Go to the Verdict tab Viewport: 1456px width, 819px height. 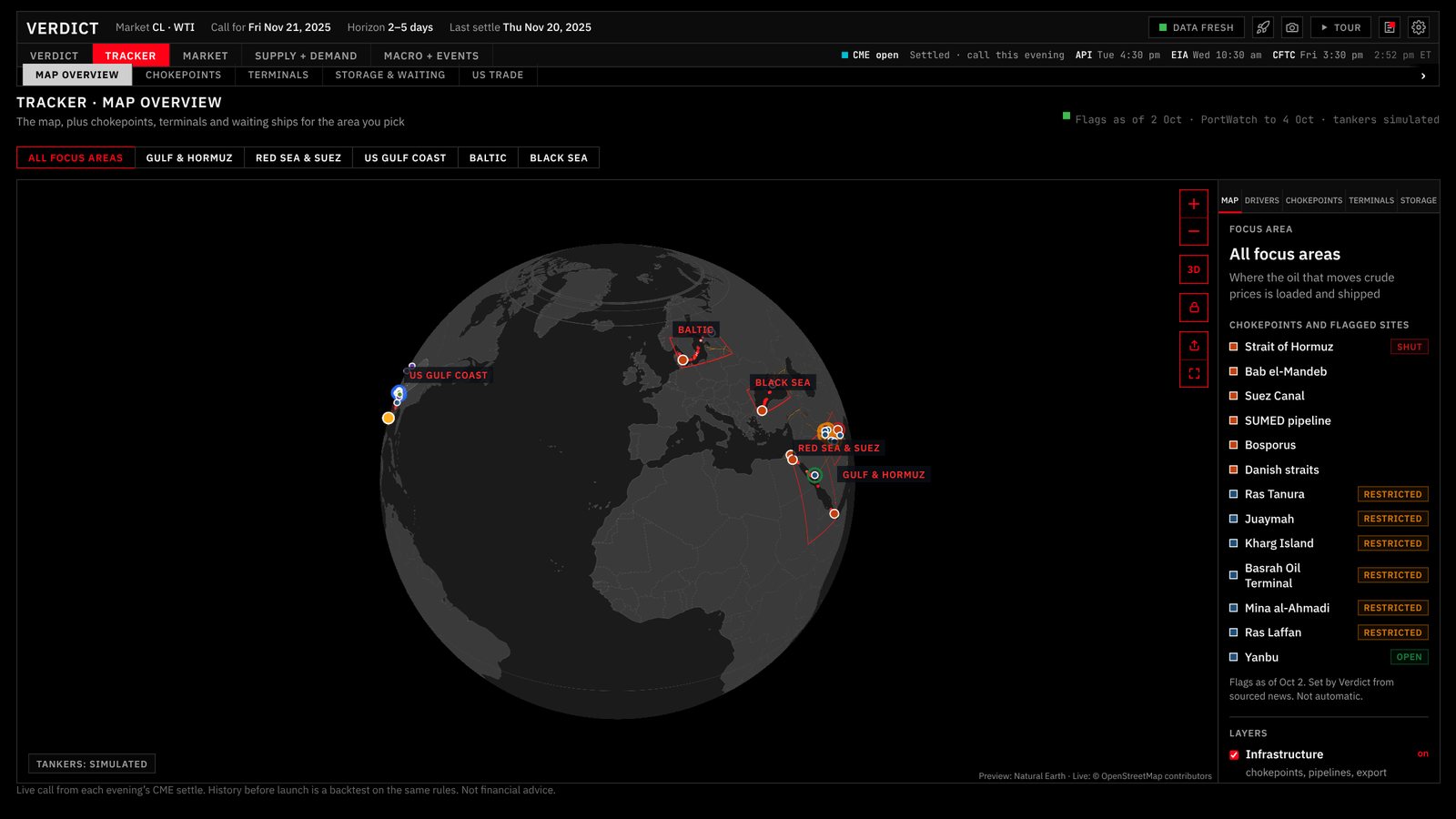coord(55,56)
